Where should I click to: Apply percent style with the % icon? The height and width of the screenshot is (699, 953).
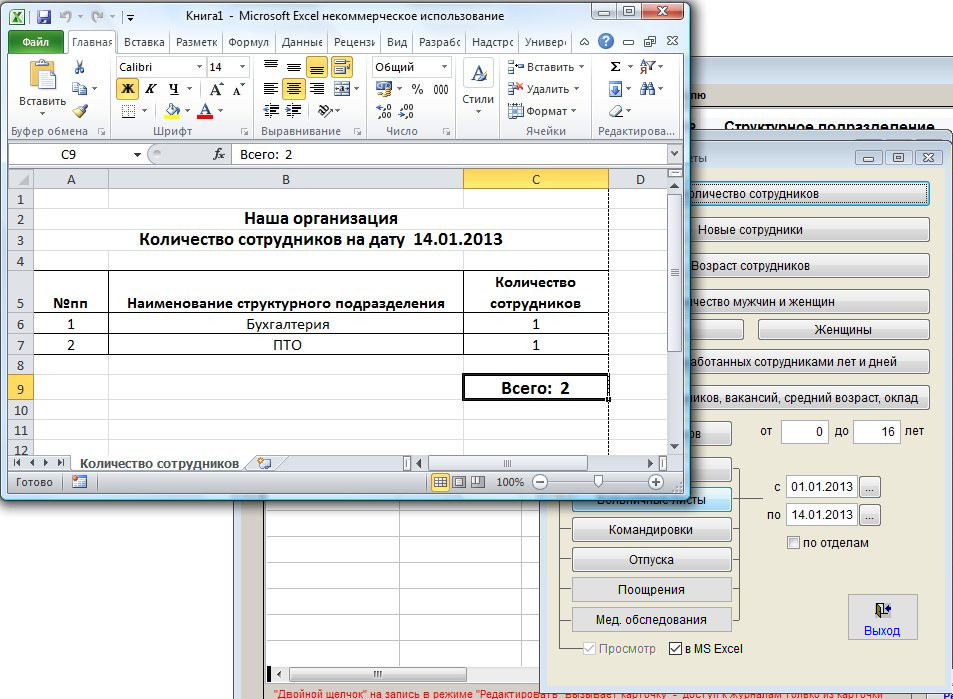pyautogui.click(x=417, y=89)
